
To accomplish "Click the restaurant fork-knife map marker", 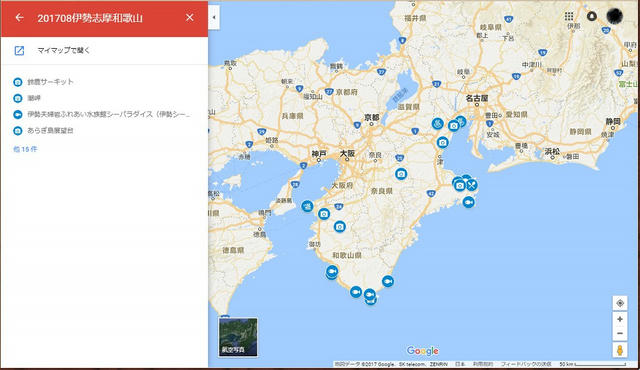I will [x=471, y=185].
